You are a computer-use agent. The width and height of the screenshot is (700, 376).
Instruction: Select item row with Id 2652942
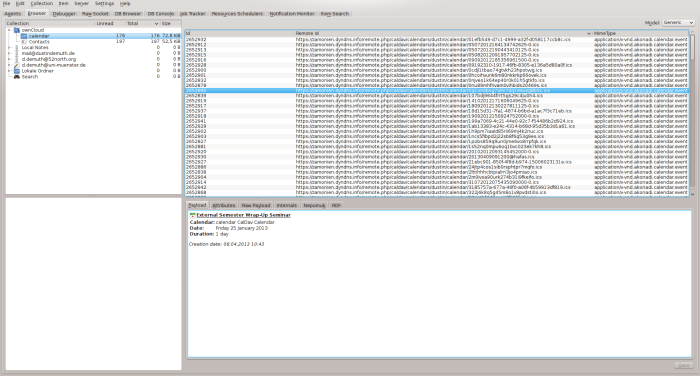(x=437, y=187)
